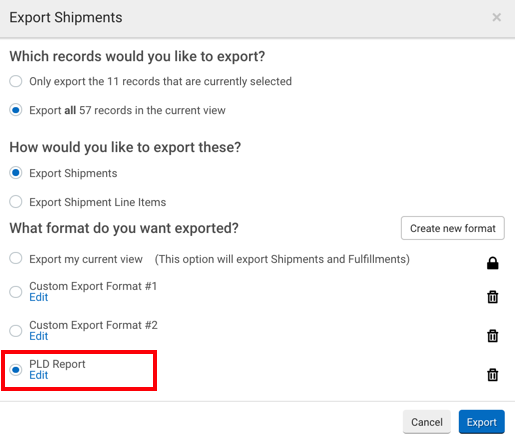
Task: Select the PLD Report radio button
Action: pos(16,370)
